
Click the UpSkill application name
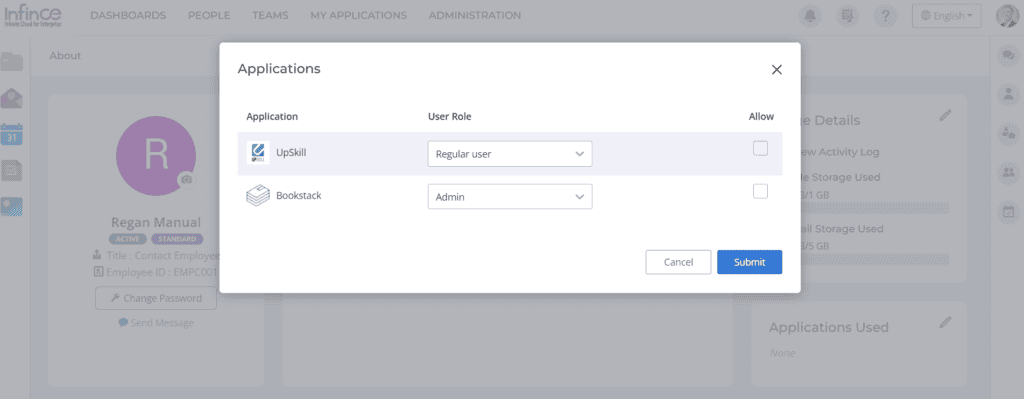pyautogui.click(x=291, y=152)
